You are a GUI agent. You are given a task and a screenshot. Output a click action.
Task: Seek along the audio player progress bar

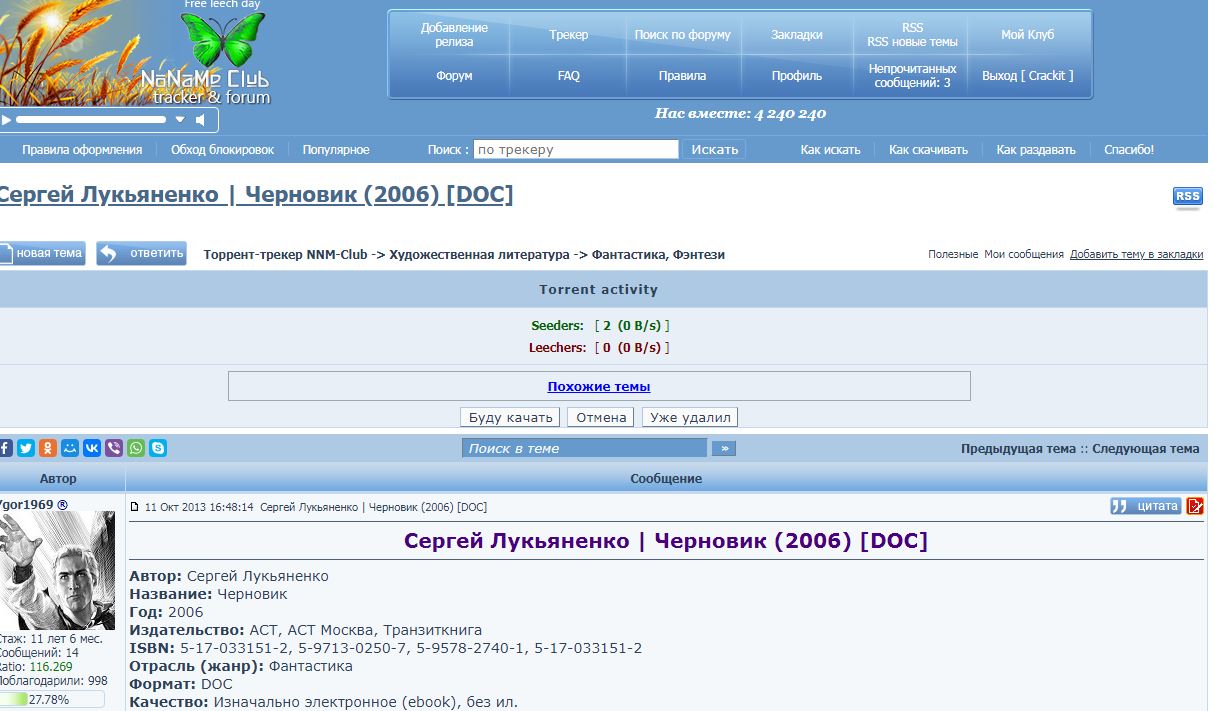[x=91, y=120]
